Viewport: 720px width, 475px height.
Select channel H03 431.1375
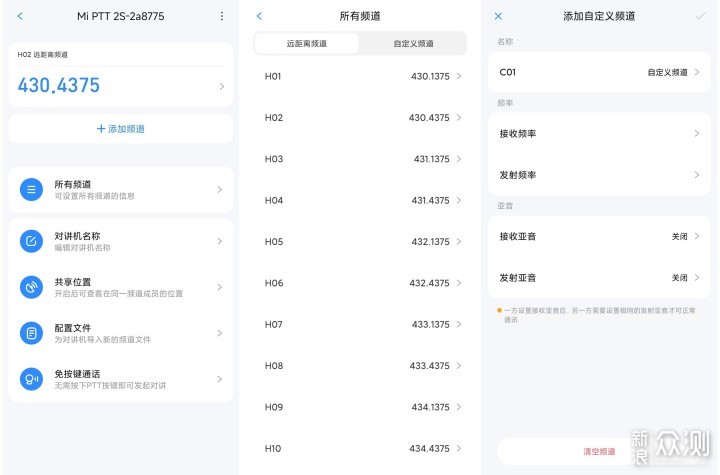(360, 159)
